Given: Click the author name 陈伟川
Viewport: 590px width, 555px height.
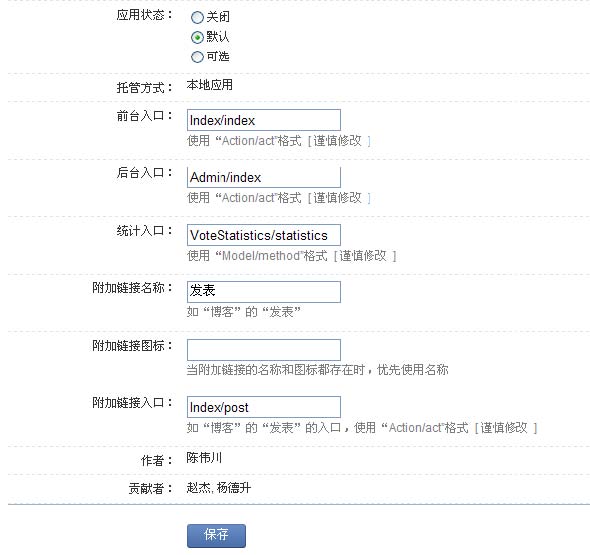Looking at the screenshot, I should 204,458.
